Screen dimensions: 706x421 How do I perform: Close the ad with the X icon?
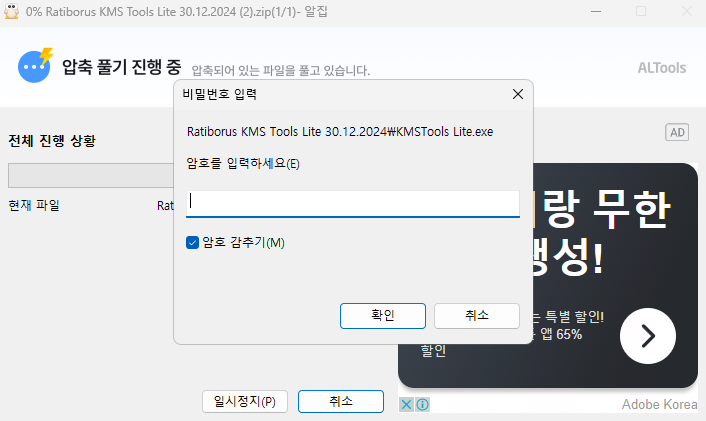406,404
